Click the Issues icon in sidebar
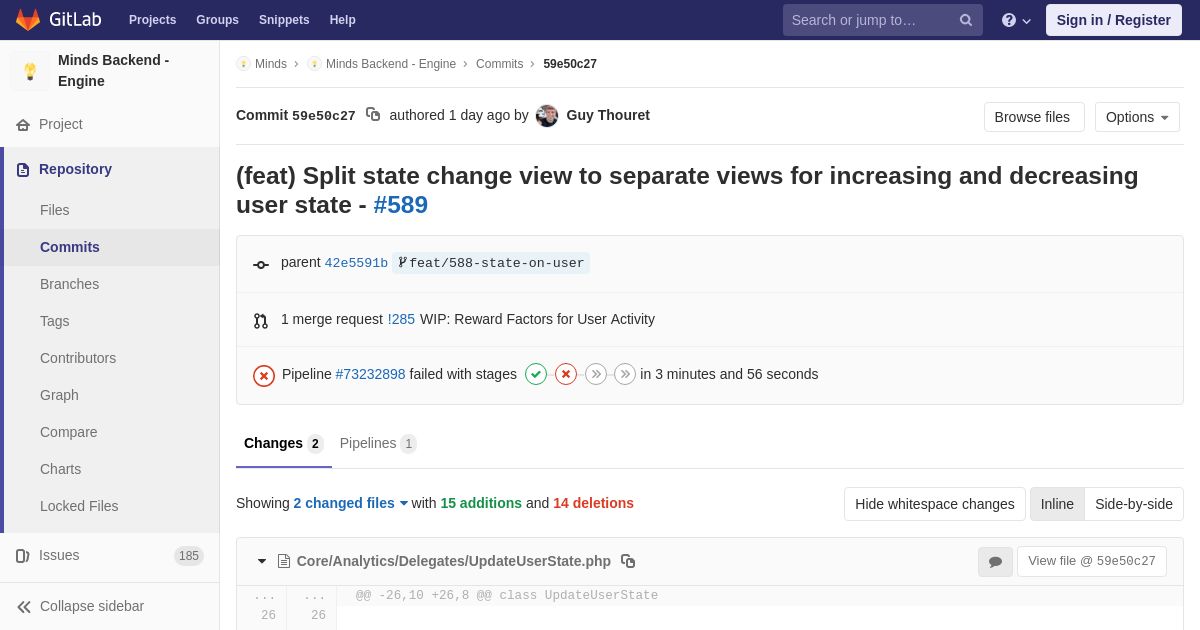Screen dimensions: 1200x630 [x=23, y=556]
